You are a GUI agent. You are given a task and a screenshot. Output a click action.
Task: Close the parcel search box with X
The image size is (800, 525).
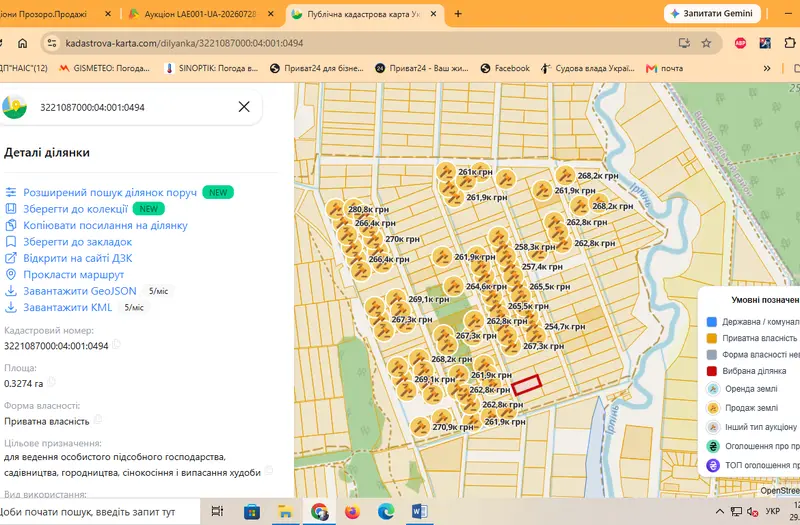click(244, 107)
